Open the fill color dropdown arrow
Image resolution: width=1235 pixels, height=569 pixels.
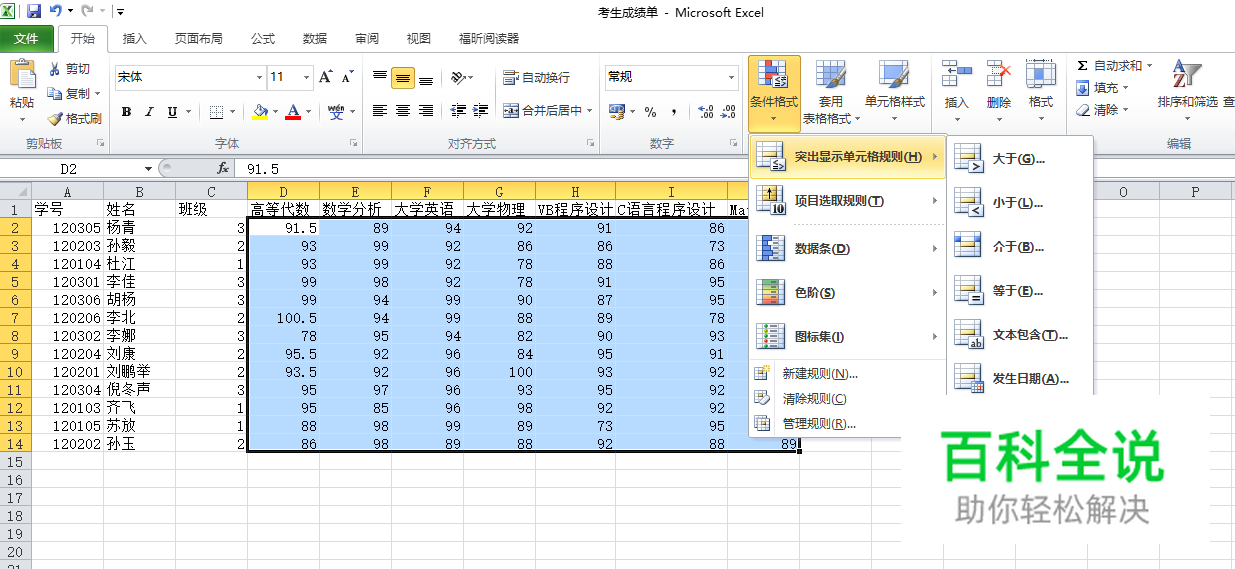[275, 112]
